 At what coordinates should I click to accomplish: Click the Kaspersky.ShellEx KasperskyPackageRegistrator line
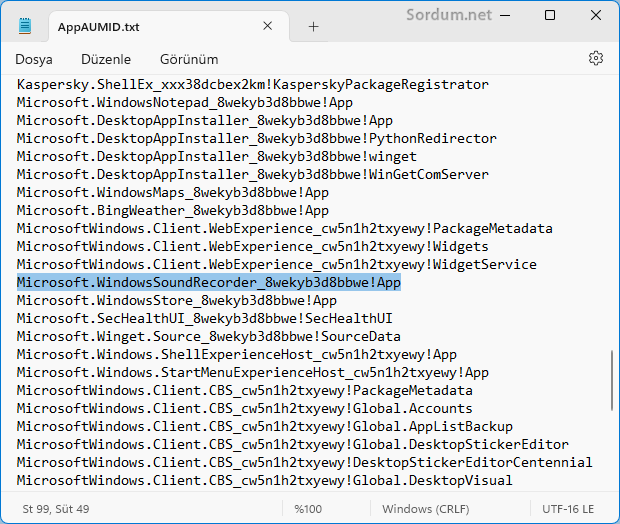pos(253,85)
